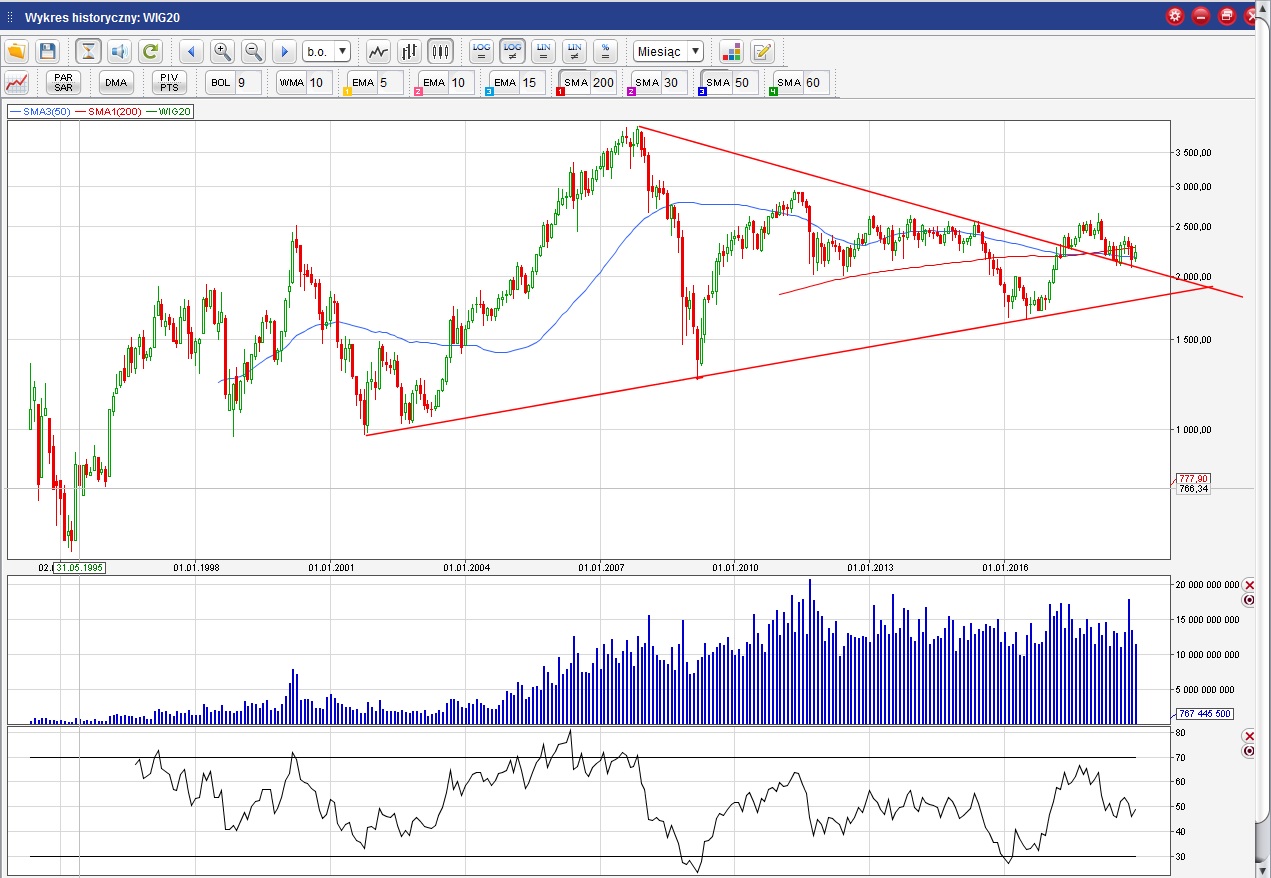Expand the b.o. dropdown list
Screen dimensions: 1271x878
pos(343,52)
